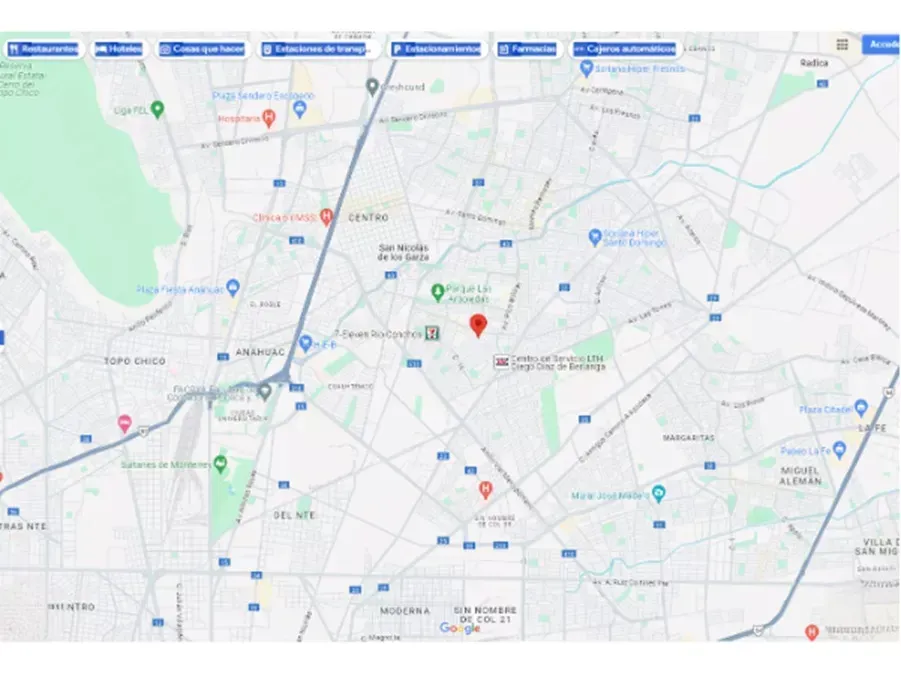
Task: Open the Google apps grid icon
Action: point(842,45)
